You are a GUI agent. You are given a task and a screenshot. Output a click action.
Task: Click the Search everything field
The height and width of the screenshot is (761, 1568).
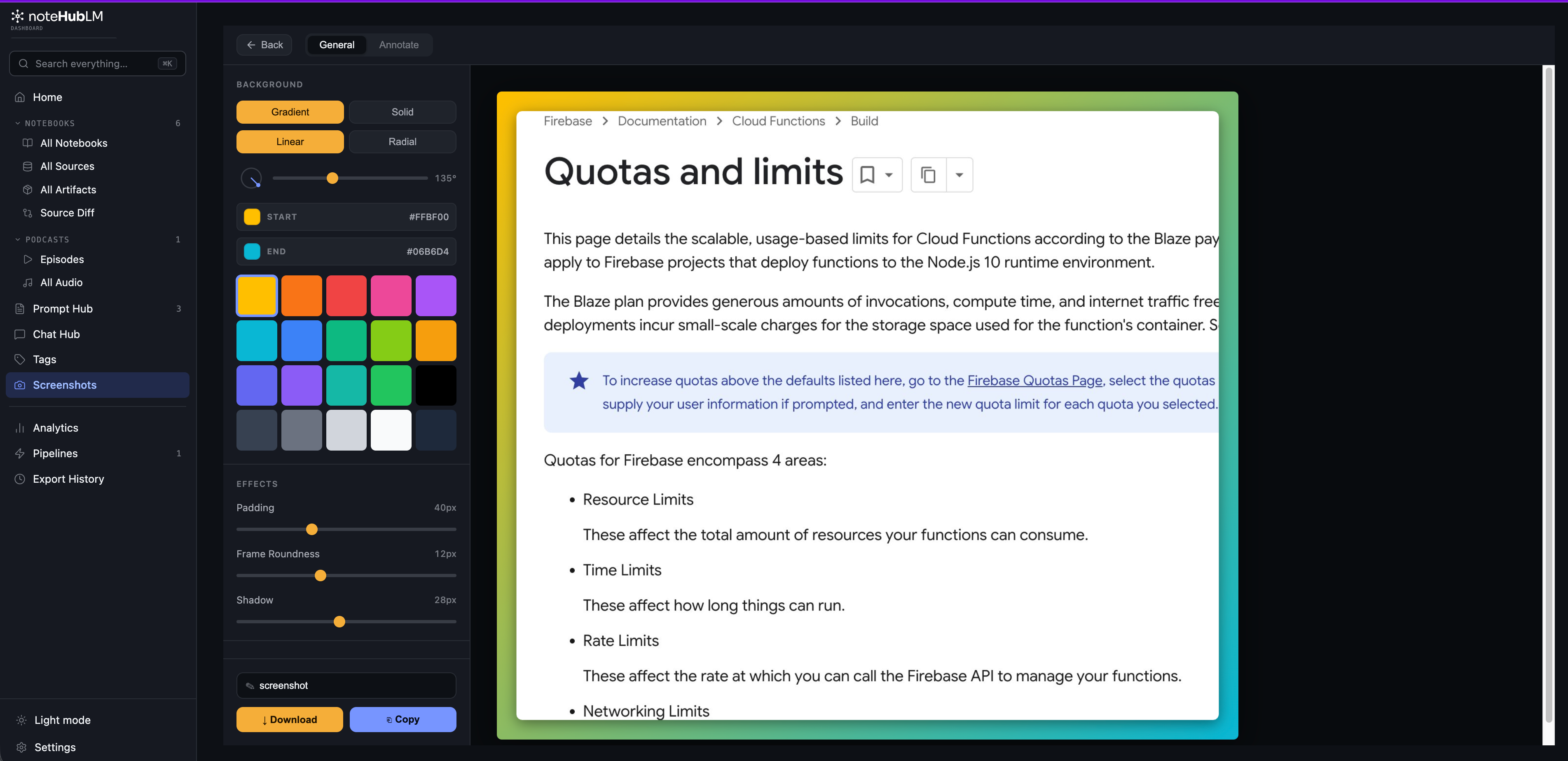(97, 63)
